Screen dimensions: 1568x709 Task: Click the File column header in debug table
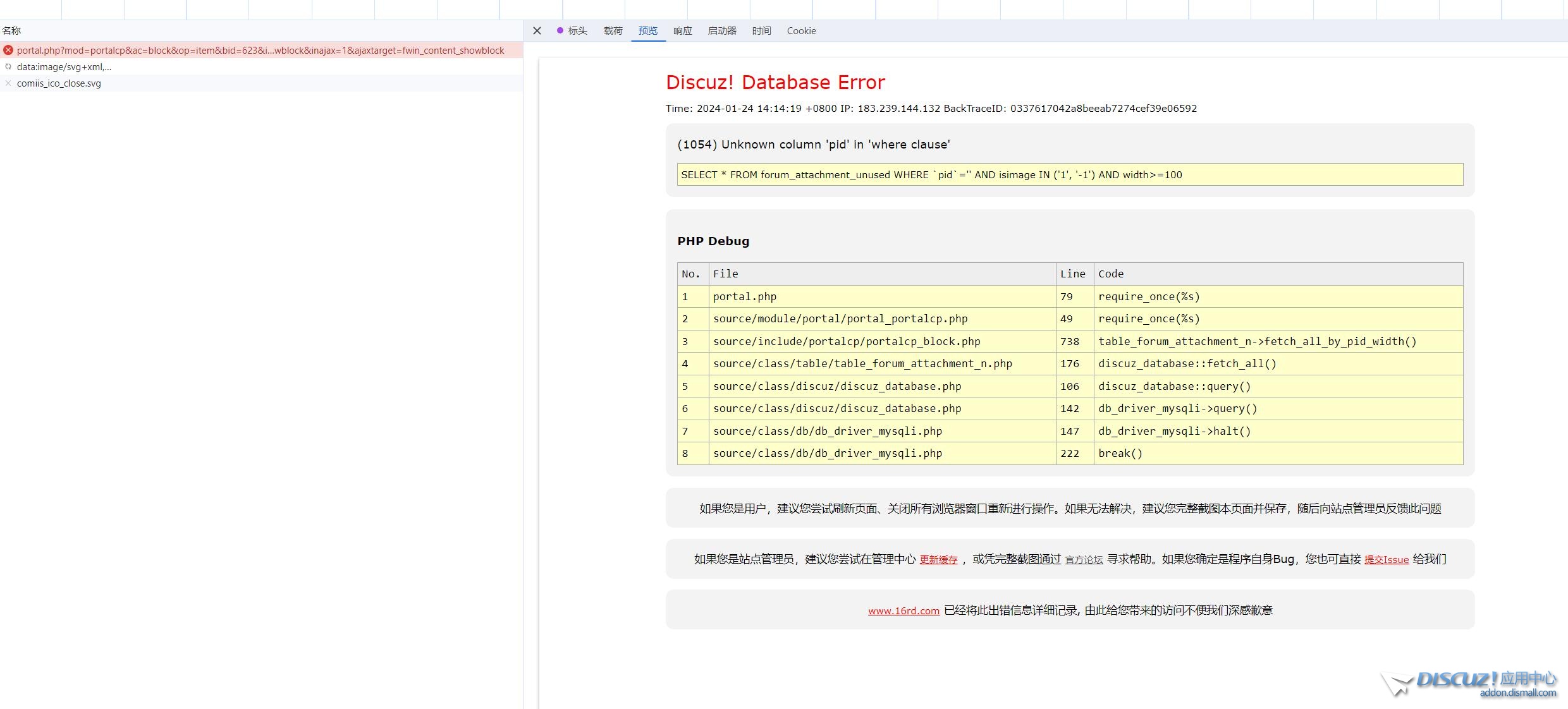point(882,274)
